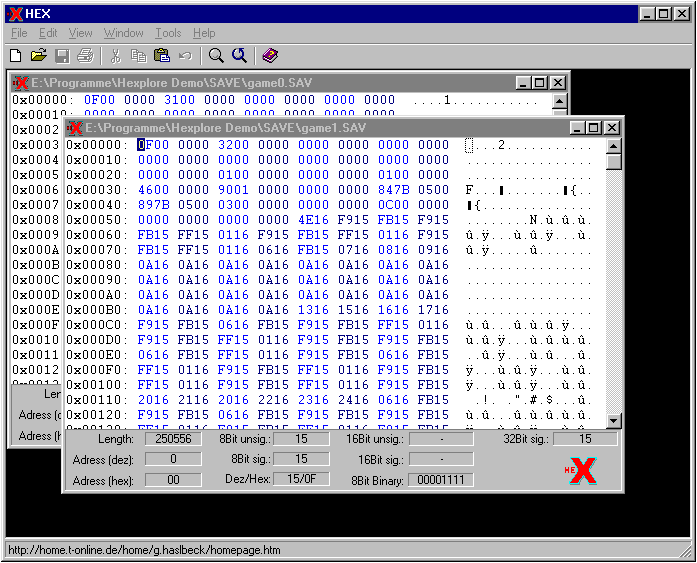Viewport: 697px width, 563px height.
Task: Select hex word 1316 at row 0x000B0
Action: 313,310
